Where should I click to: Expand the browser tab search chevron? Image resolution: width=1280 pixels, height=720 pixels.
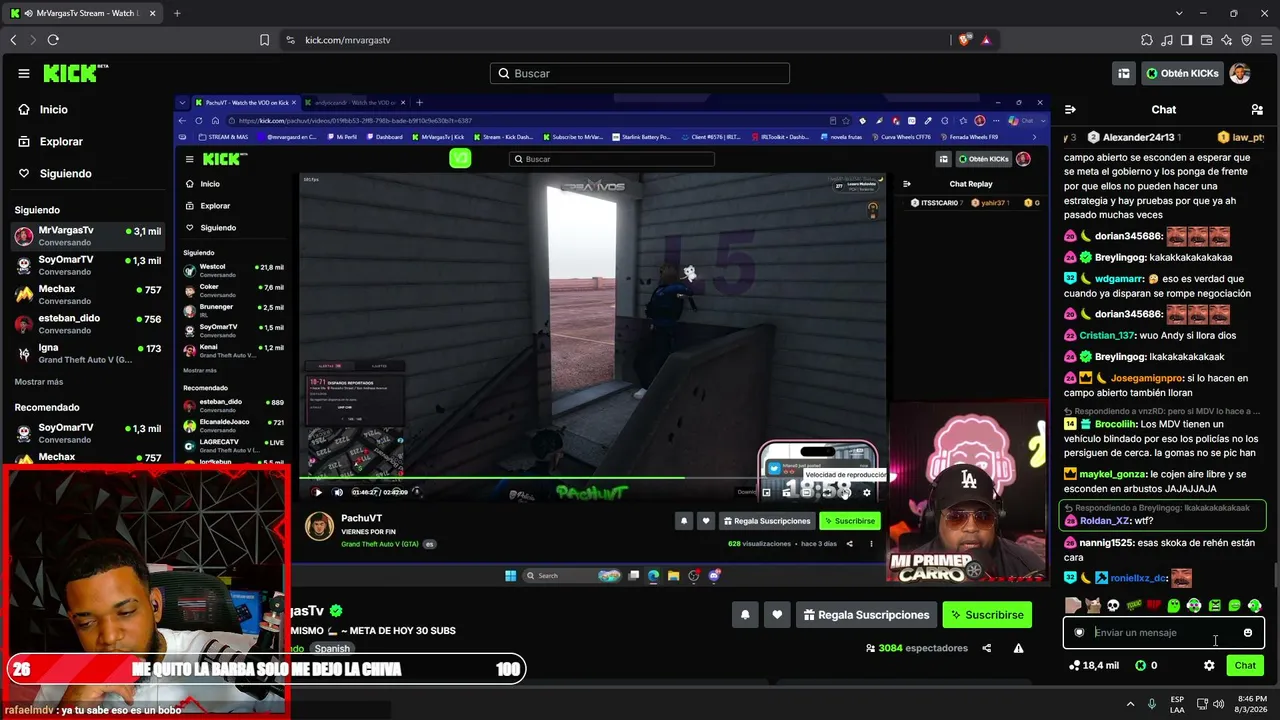coord(1179,13)
